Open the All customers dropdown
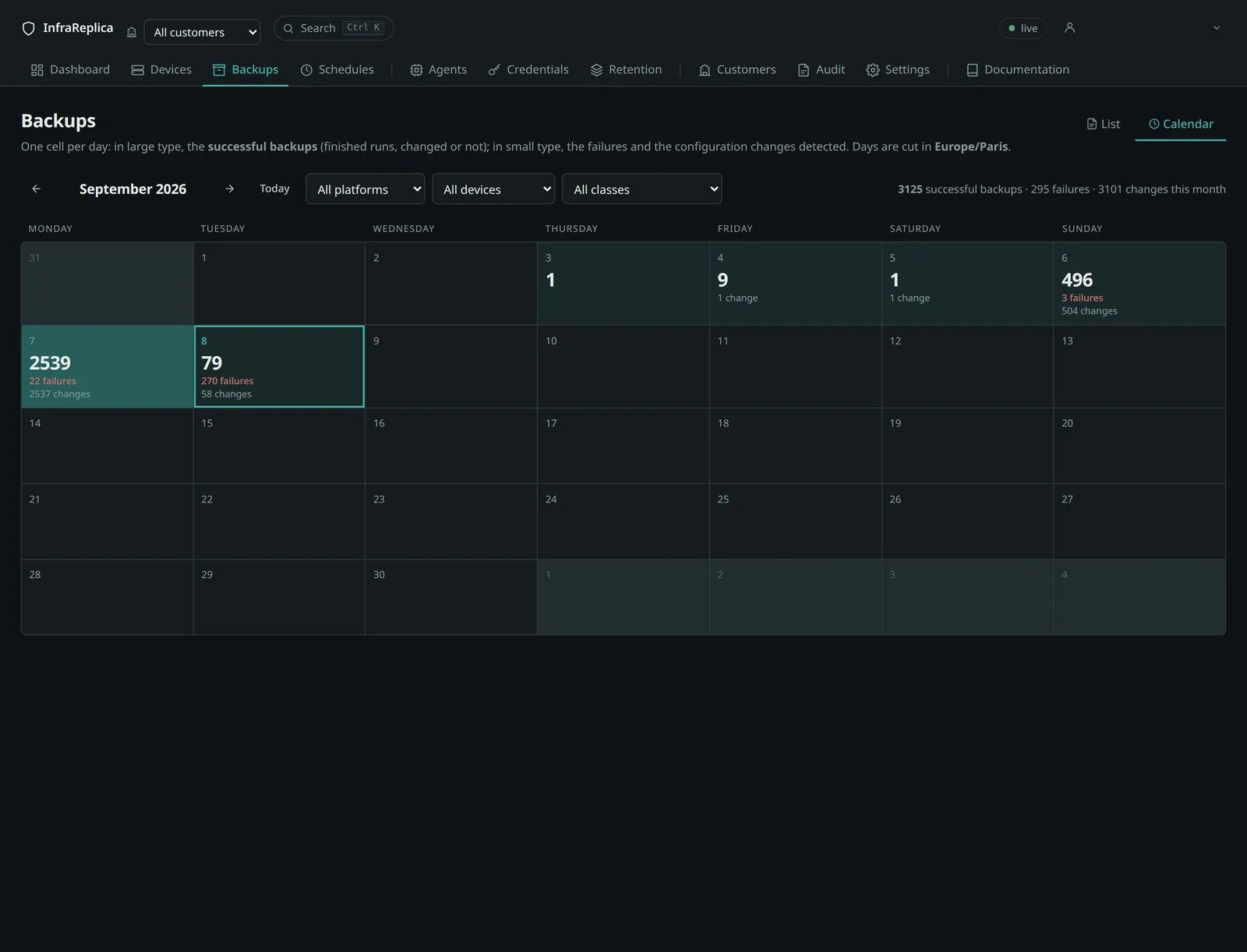 [203, 32]
